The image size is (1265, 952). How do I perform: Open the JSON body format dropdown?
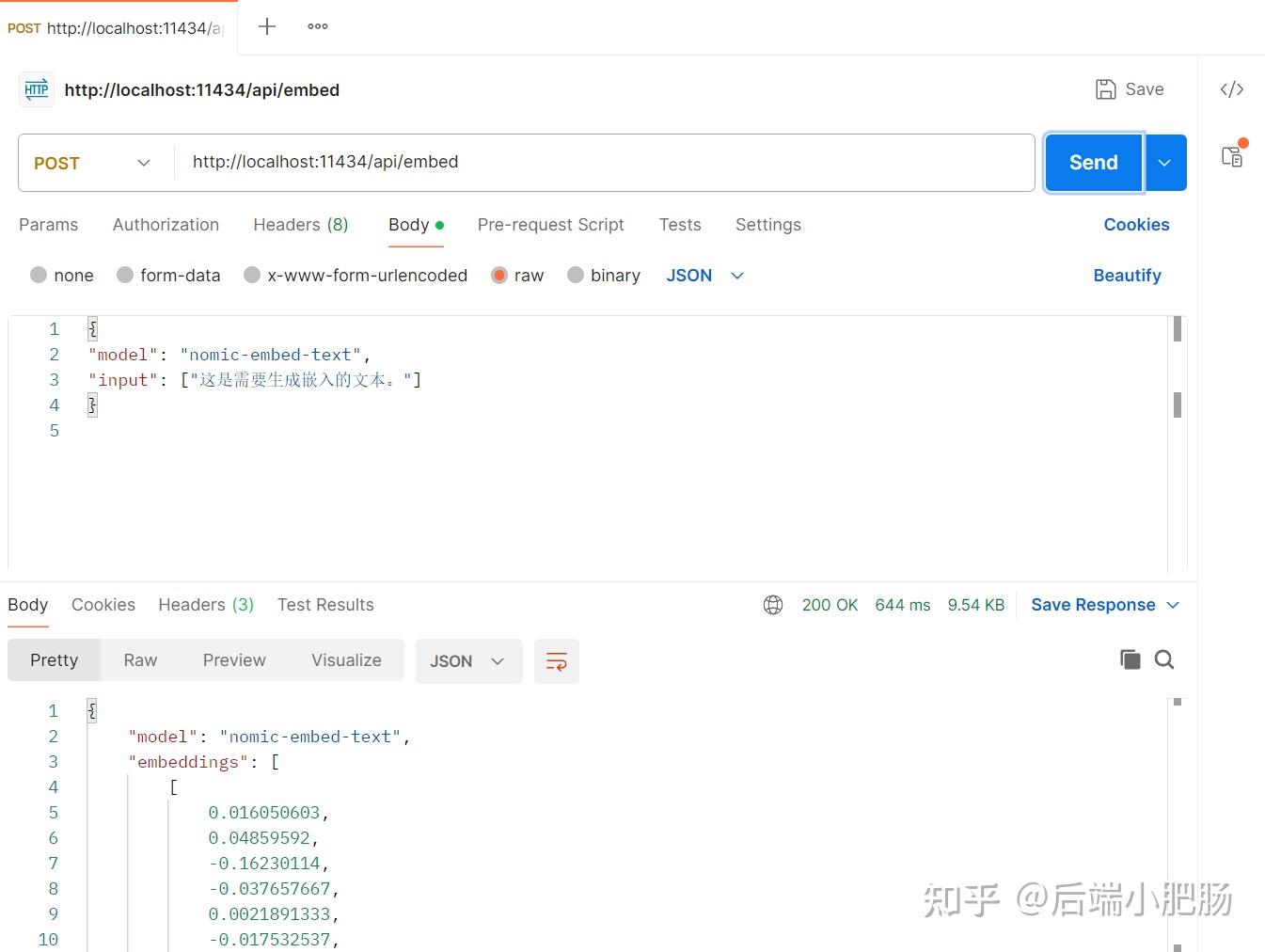coord(704,275)
